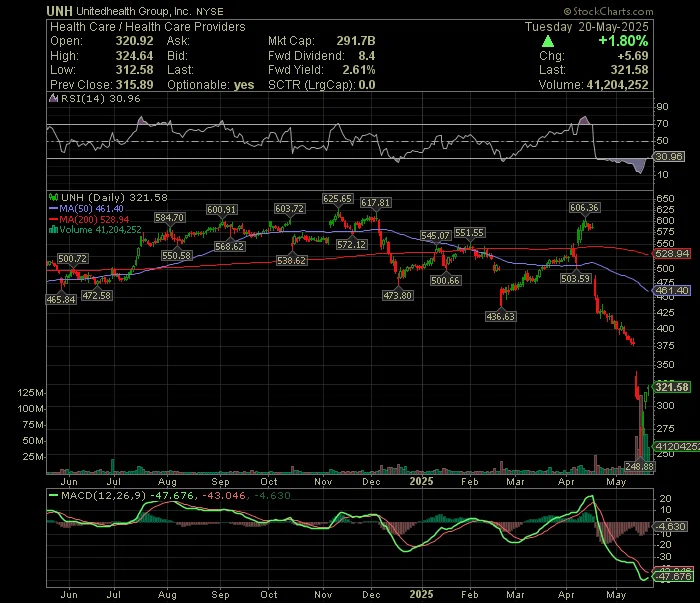Image resolution: width=700 pixels, height=603 pixels.
Task: Click the Volume legend bar icon
Action: tap(53, 229)
